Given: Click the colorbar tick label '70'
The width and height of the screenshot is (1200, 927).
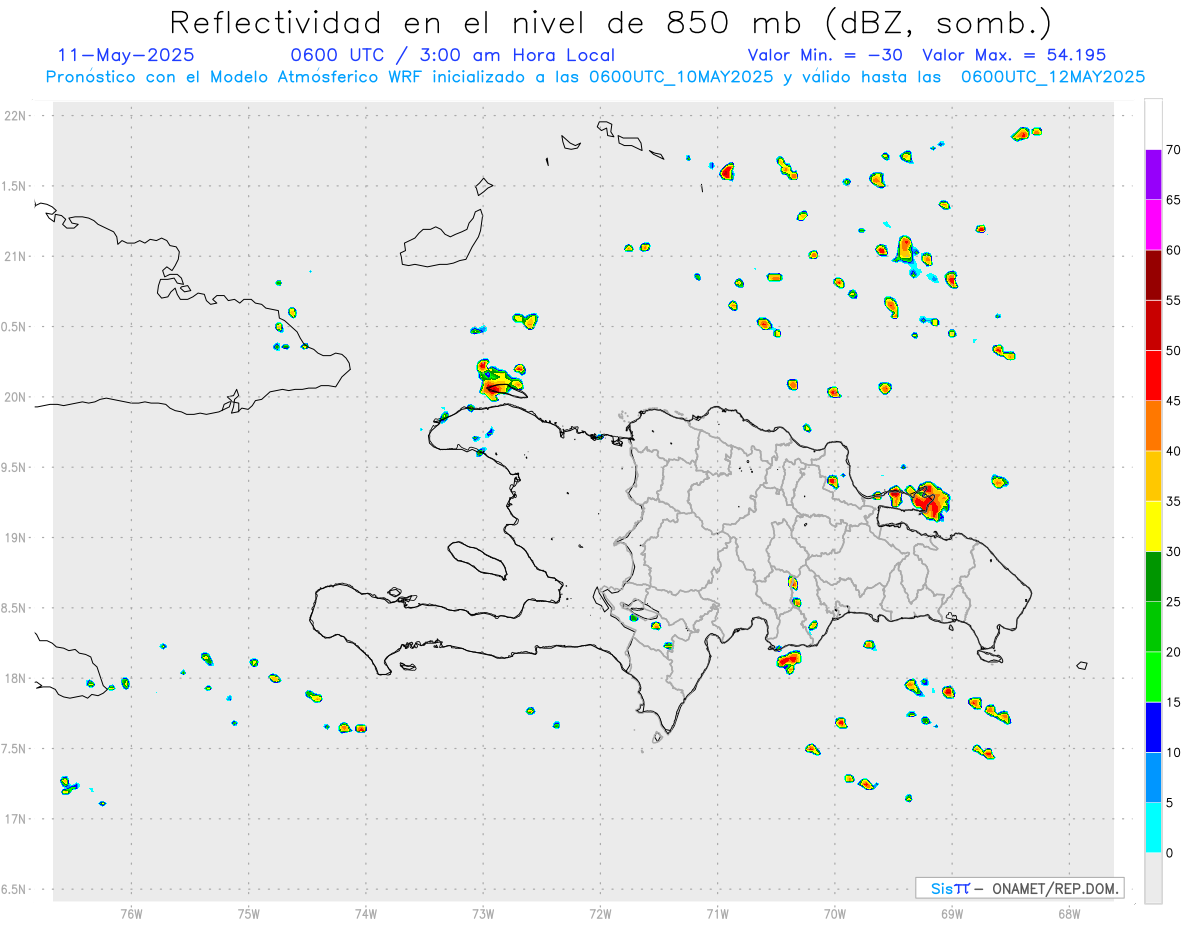Looking at the screenshot, I should click(1173, 150).
